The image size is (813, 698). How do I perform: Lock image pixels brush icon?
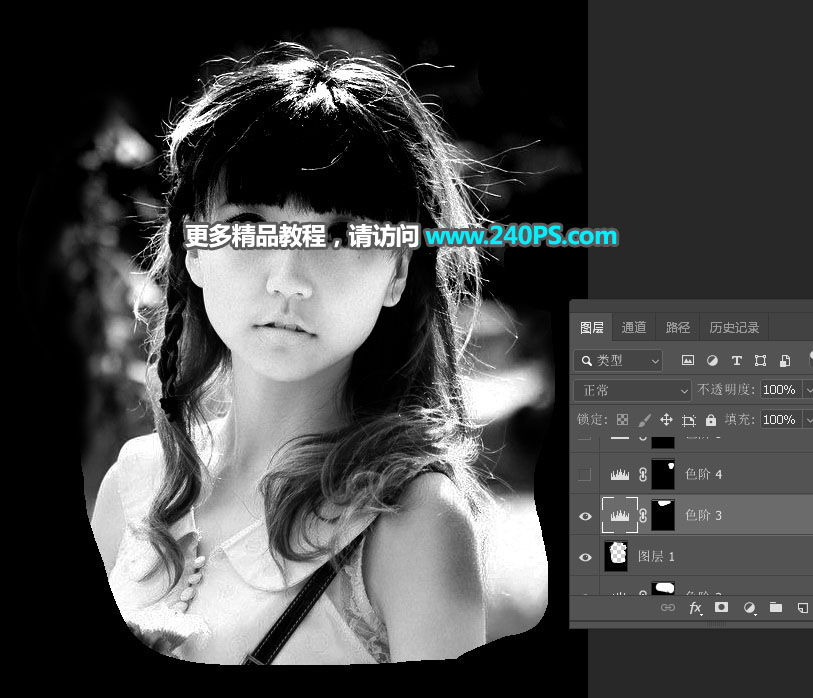click(x=644, y=420)
